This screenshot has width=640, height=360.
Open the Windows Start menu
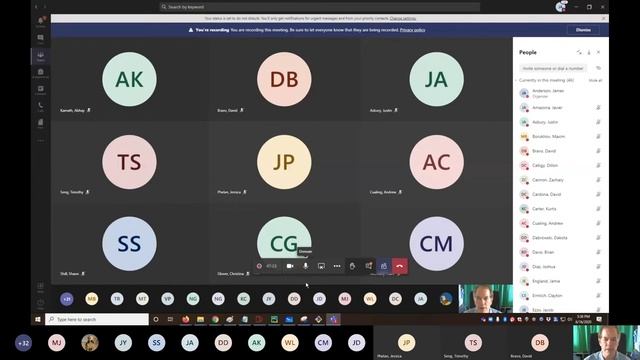38,320
